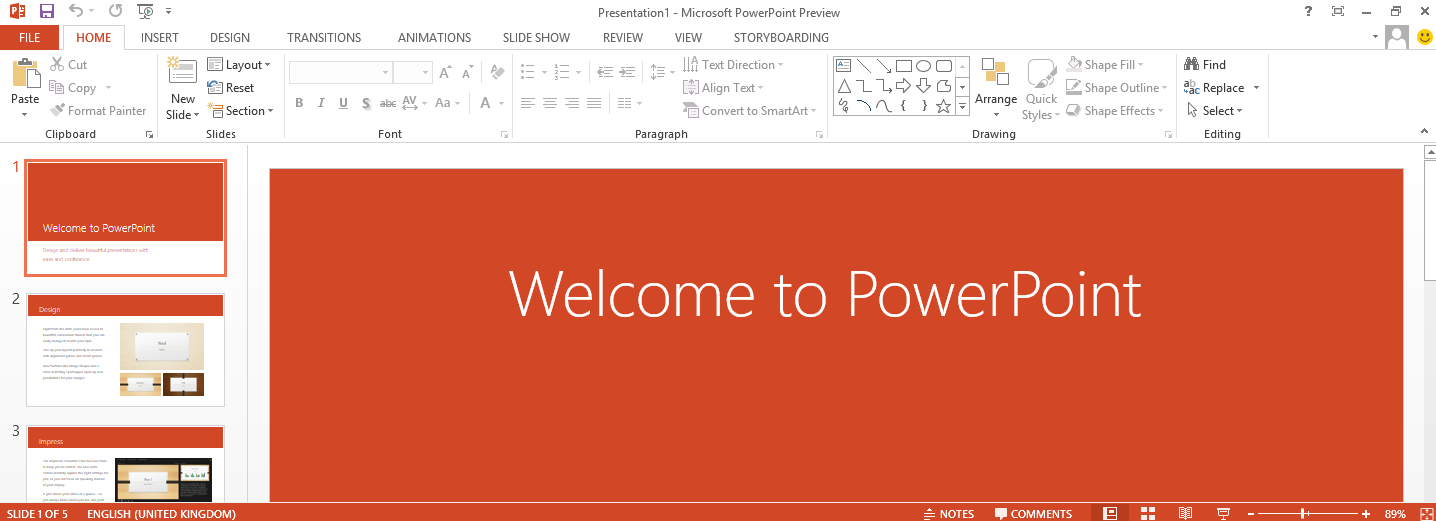This screenshot has width=1436, height=521.
Task: Toggle Justify paragraph alignment
Action: click(x=594, y=103)
